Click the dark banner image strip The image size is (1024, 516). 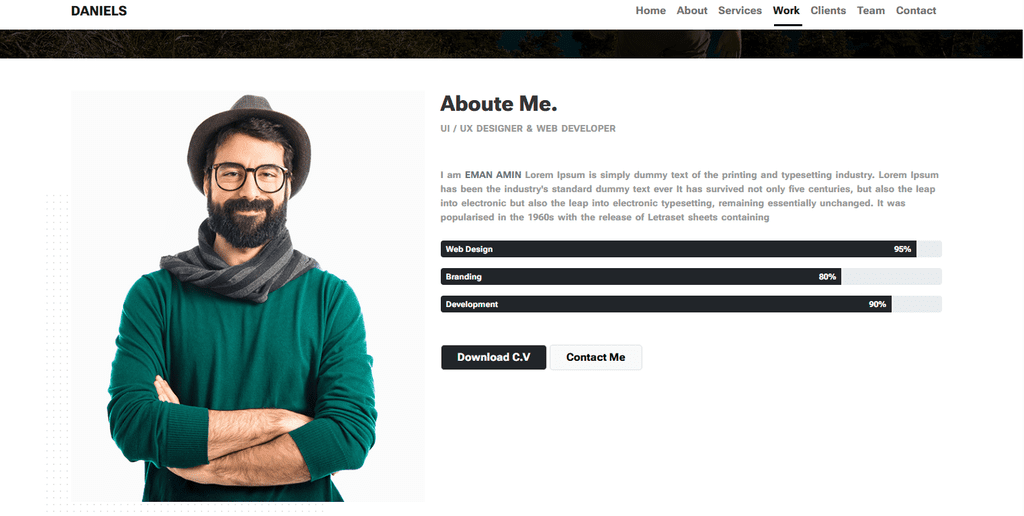pos(512,44)
